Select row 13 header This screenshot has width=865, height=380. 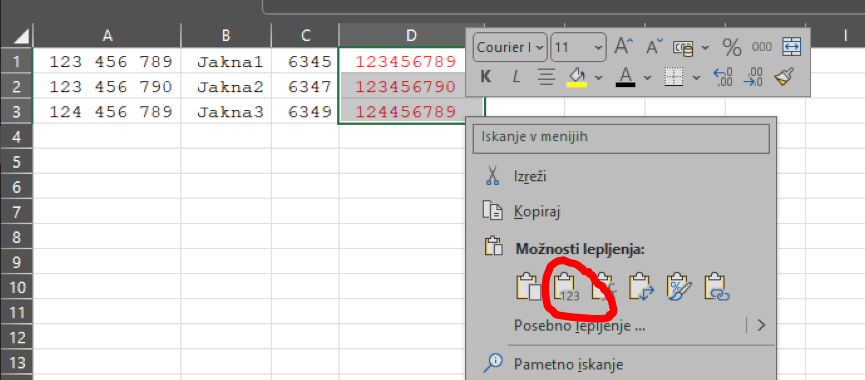[17, 363]
